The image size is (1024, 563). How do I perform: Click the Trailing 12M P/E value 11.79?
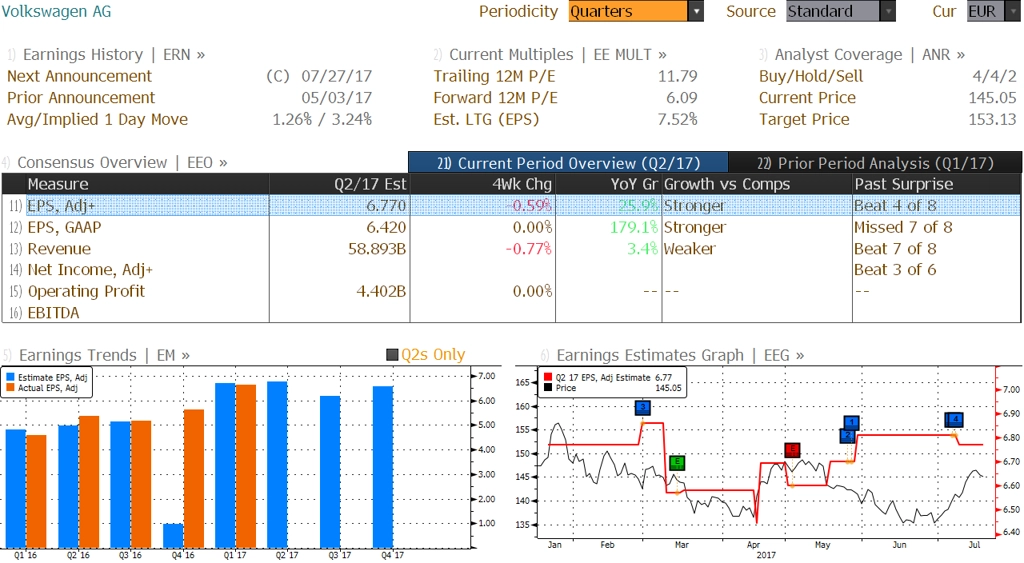pyautogui.click(x=677, y=76)
